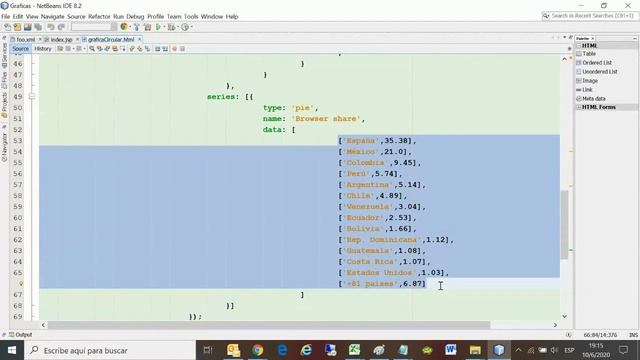The image size is (640, 360).
Task: Collapse the series code fold at line 49
Action: pyautogui.click(x=32, y=97)
